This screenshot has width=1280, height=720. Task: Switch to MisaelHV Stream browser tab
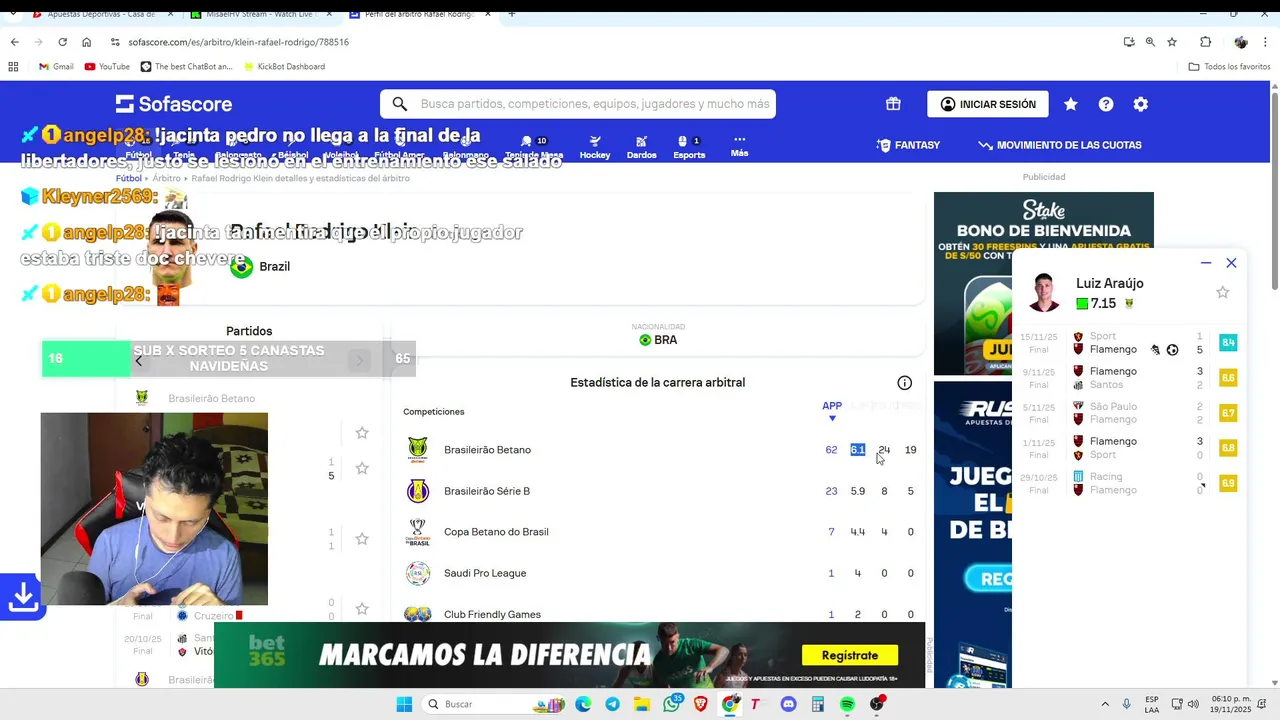[x=260, y=14]
